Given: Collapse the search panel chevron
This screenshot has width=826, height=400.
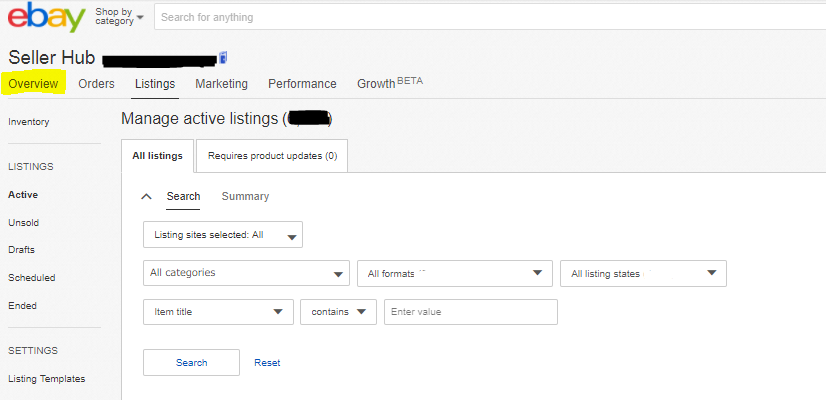Looking at the screenshot, I should [x=146, y=197].
